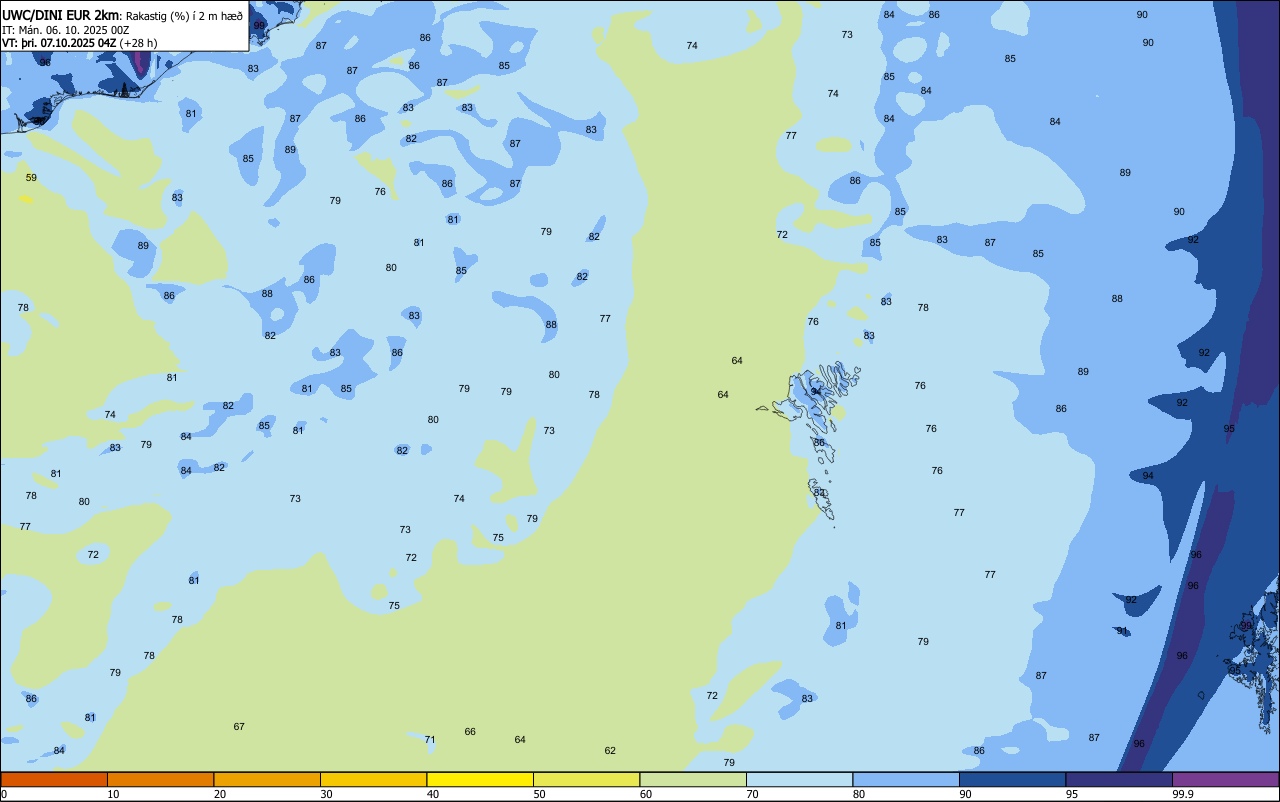Click the 40–50 bright yellow legend swatch
Viewport: 1280px width, 802px height.
coord(480,779)
